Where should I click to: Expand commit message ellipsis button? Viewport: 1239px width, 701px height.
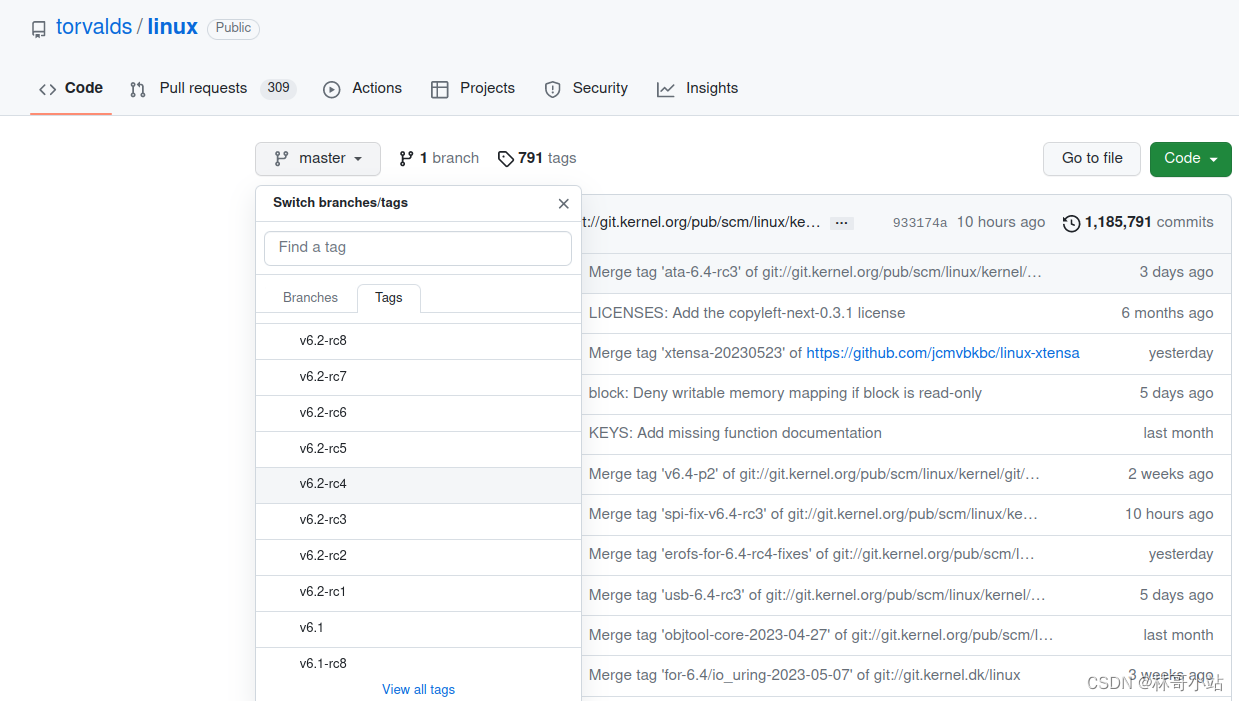coord(842,223)
